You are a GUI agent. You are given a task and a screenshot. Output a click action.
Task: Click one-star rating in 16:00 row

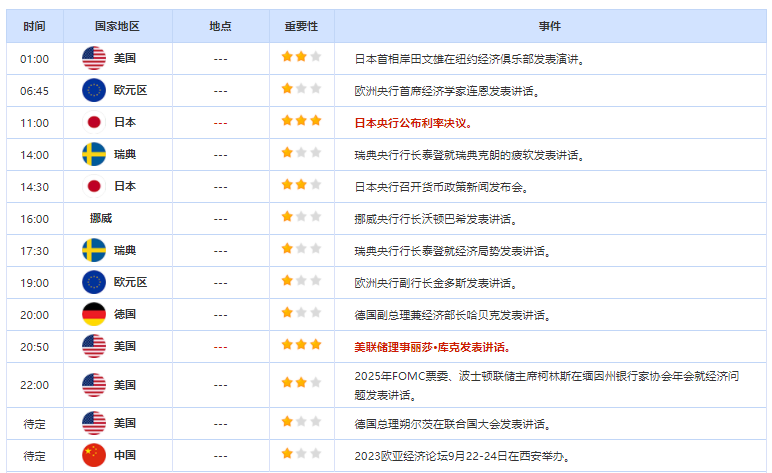click(301, 217)
